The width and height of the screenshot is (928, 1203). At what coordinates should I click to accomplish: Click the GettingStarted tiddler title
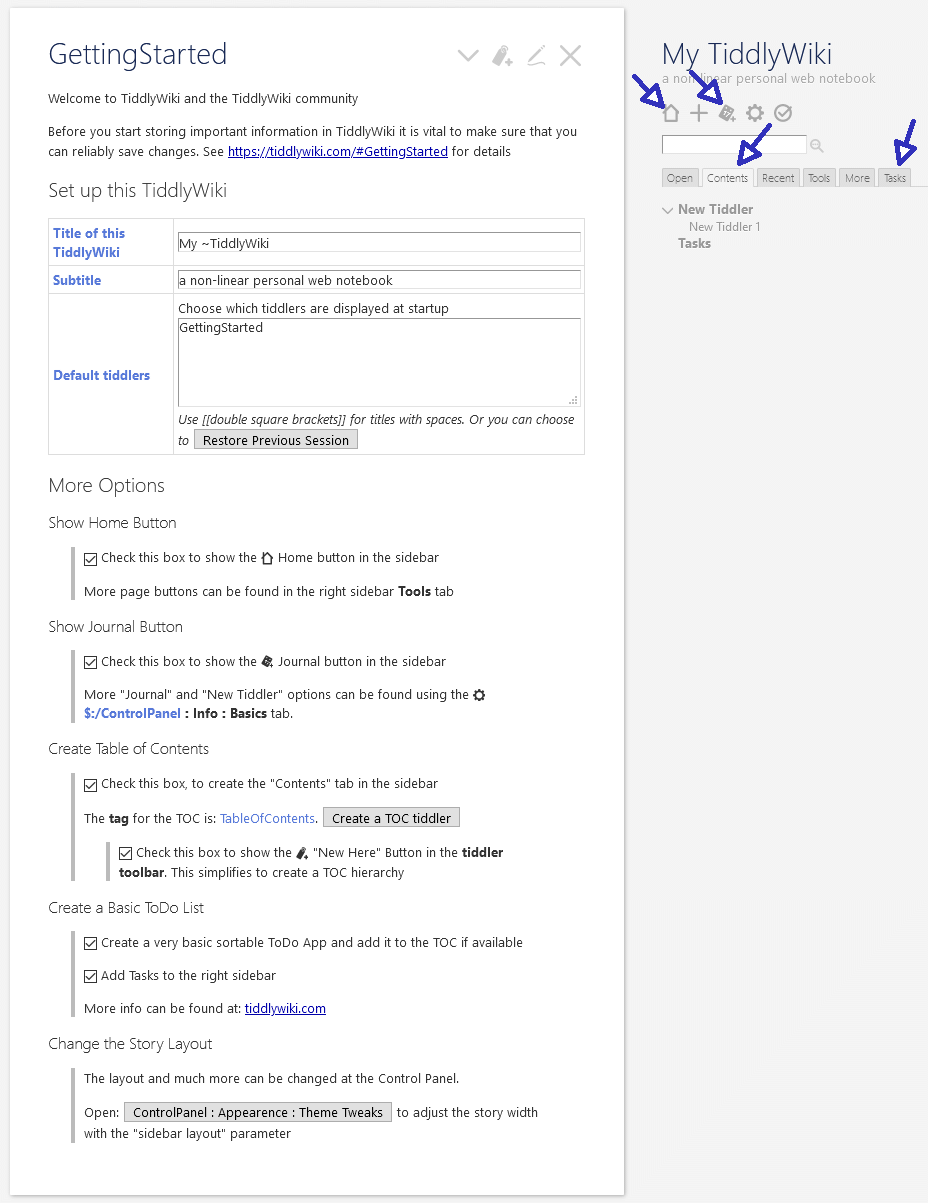[x=138, y=54]
